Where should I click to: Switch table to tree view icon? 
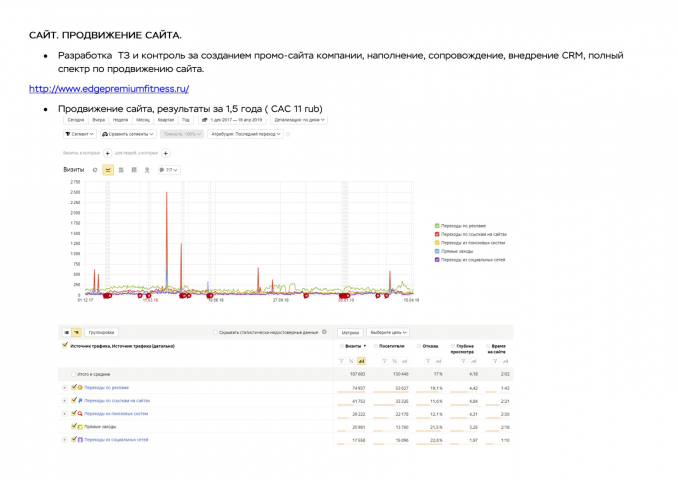click(77, 333)
